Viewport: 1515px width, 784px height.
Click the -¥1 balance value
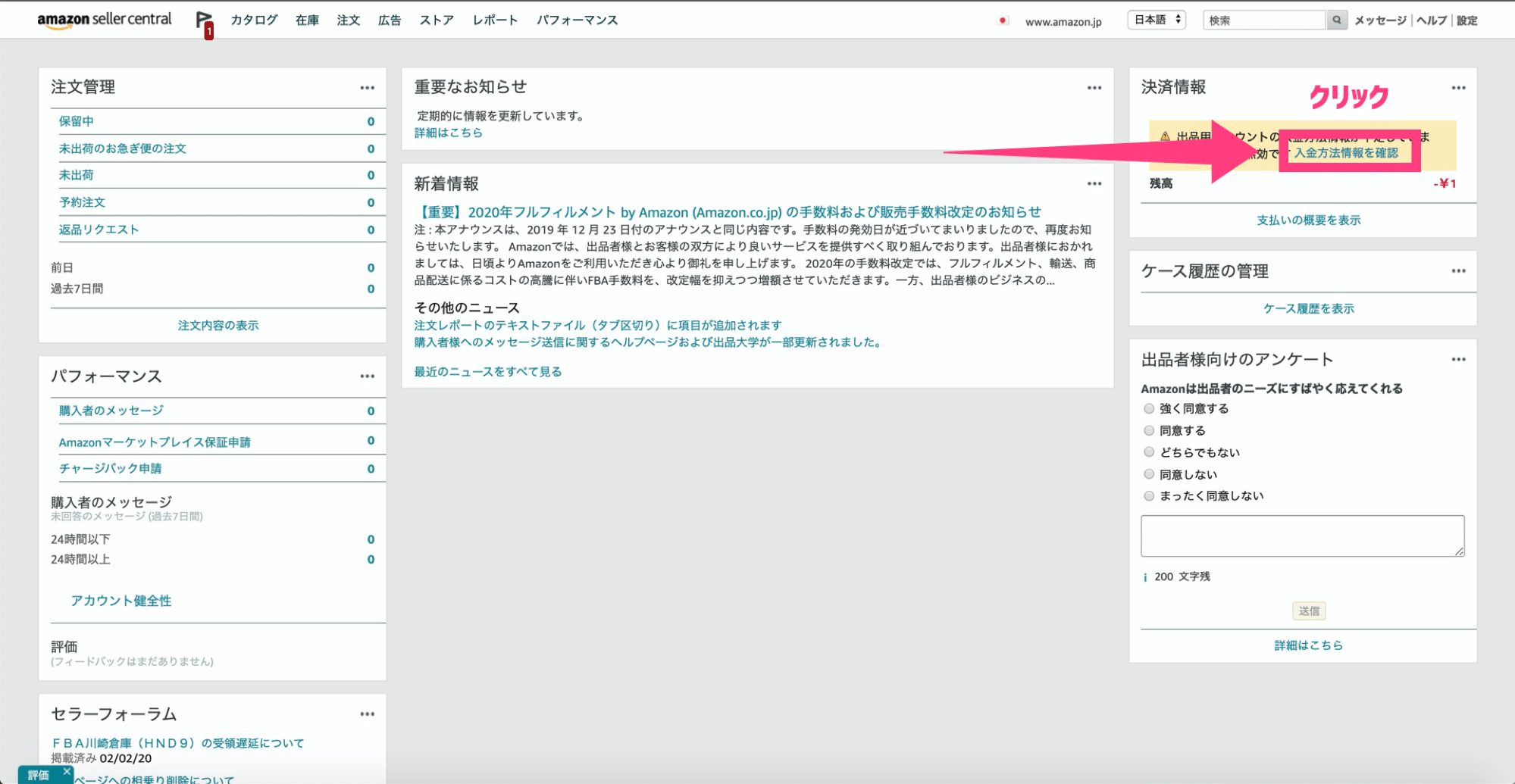(x=1445, y=183)
